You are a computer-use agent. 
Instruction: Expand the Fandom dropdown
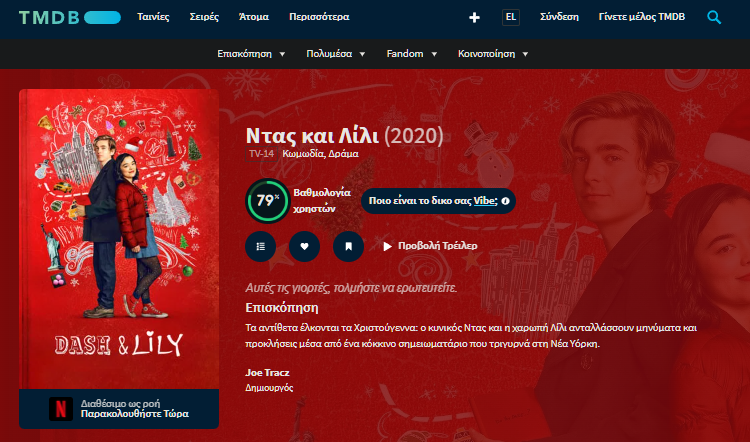[x=411, y=54]
